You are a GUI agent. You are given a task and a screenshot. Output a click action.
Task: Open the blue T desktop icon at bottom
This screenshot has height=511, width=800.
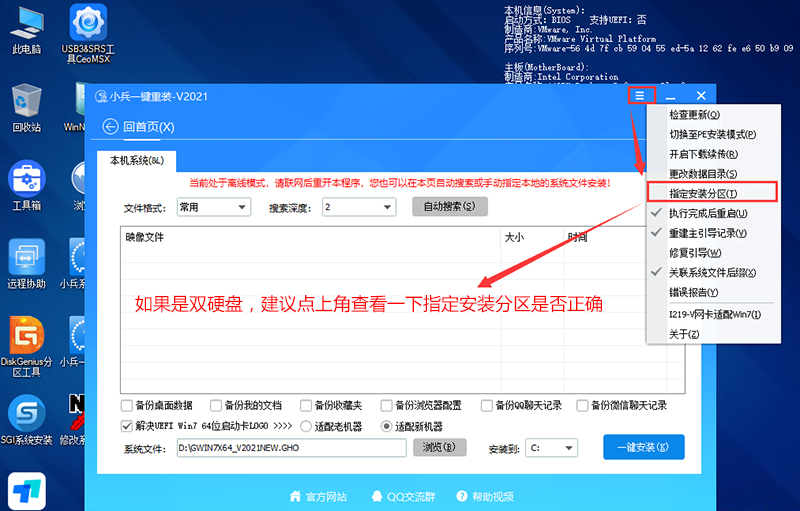(x=27, y=491)
